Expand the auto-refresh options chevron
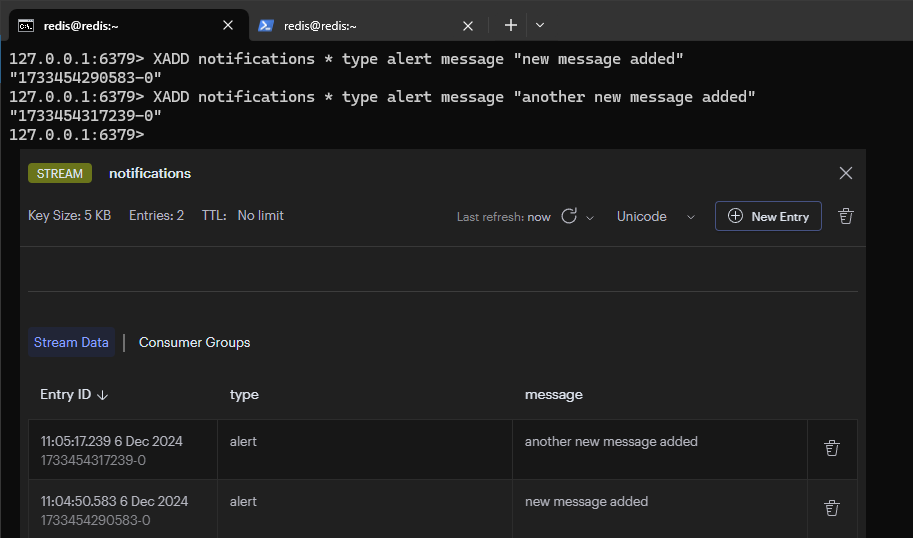913x538 pixels. (590, 217)
